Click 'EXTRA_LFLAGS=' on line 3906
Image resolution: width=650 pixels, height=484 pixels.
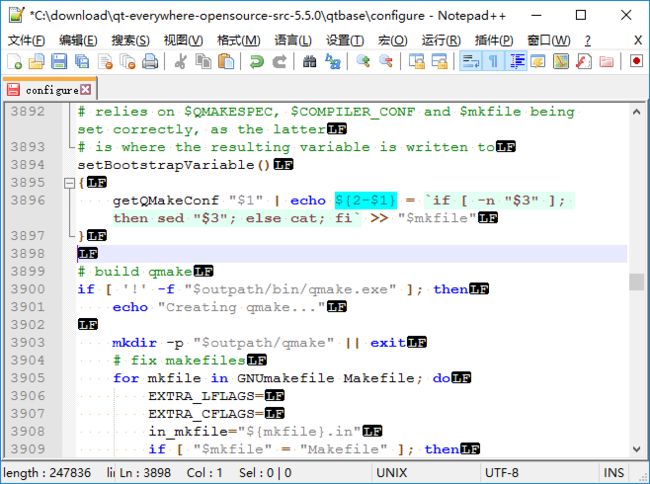[206, 396]
